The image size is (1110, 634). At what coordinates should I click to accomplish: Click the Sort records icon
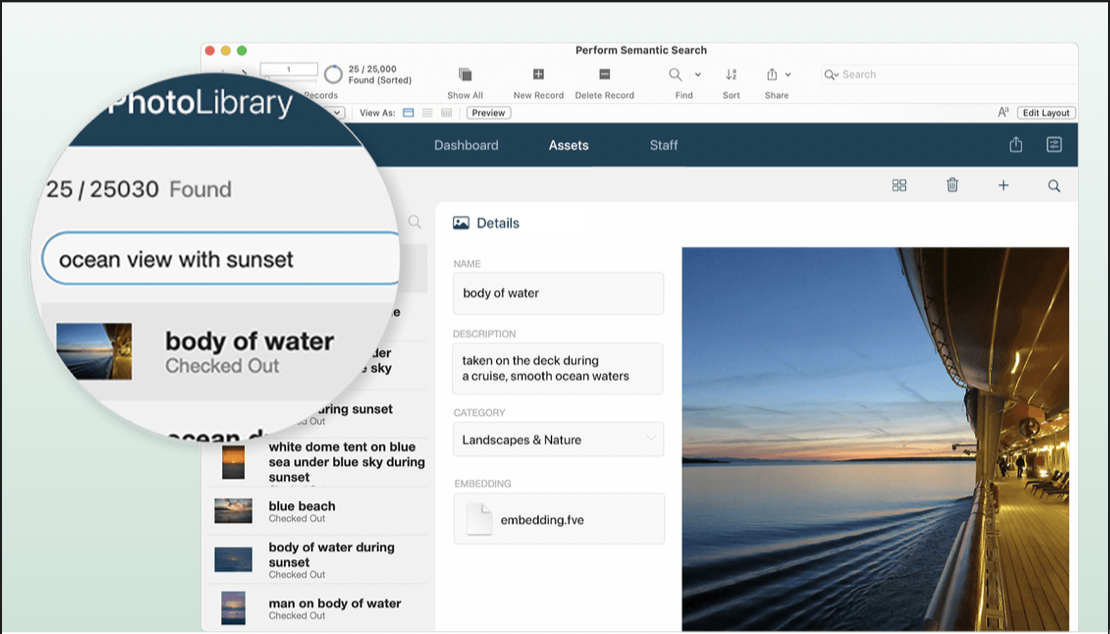731,75
